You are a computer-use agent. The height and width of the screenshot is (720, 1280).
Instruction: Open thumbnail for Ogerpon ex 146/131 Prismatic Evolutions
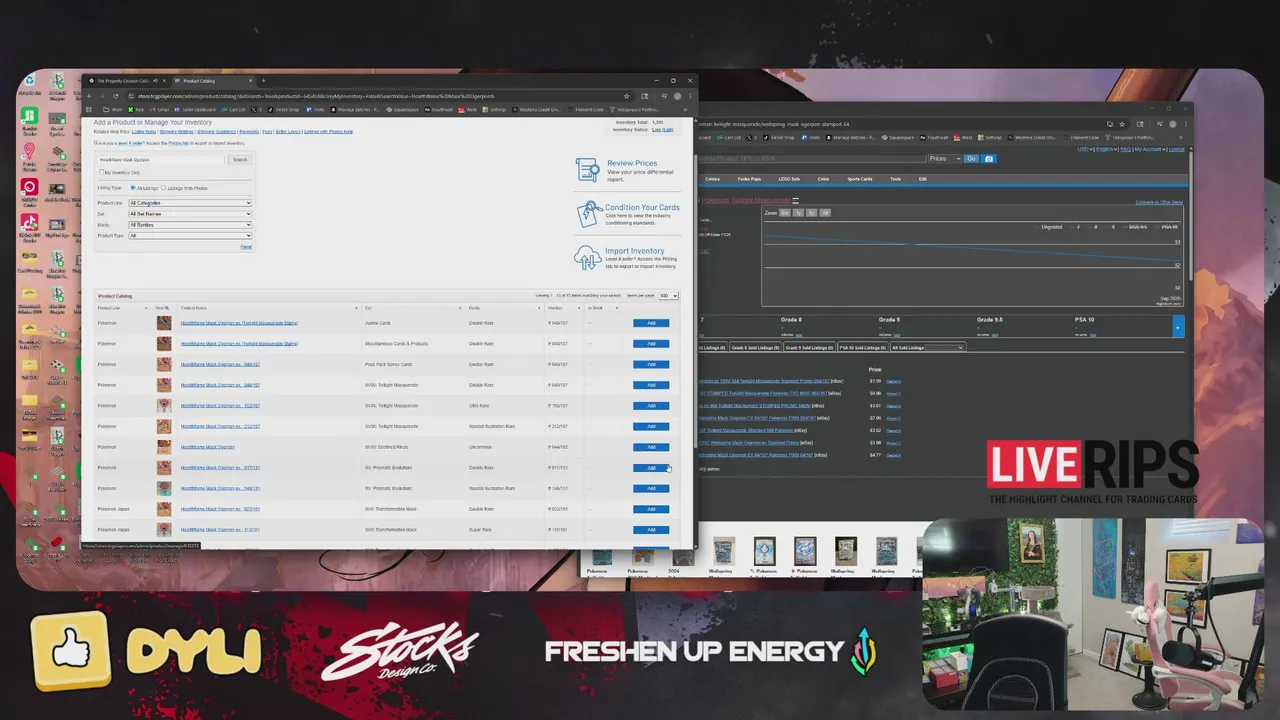(164, 488)
